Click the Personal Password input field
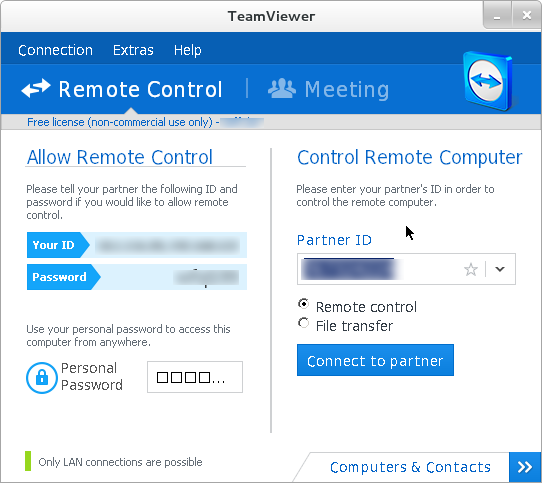Image resolution: width=542 pixels, height=483 pixels. (x=195, y=377)
